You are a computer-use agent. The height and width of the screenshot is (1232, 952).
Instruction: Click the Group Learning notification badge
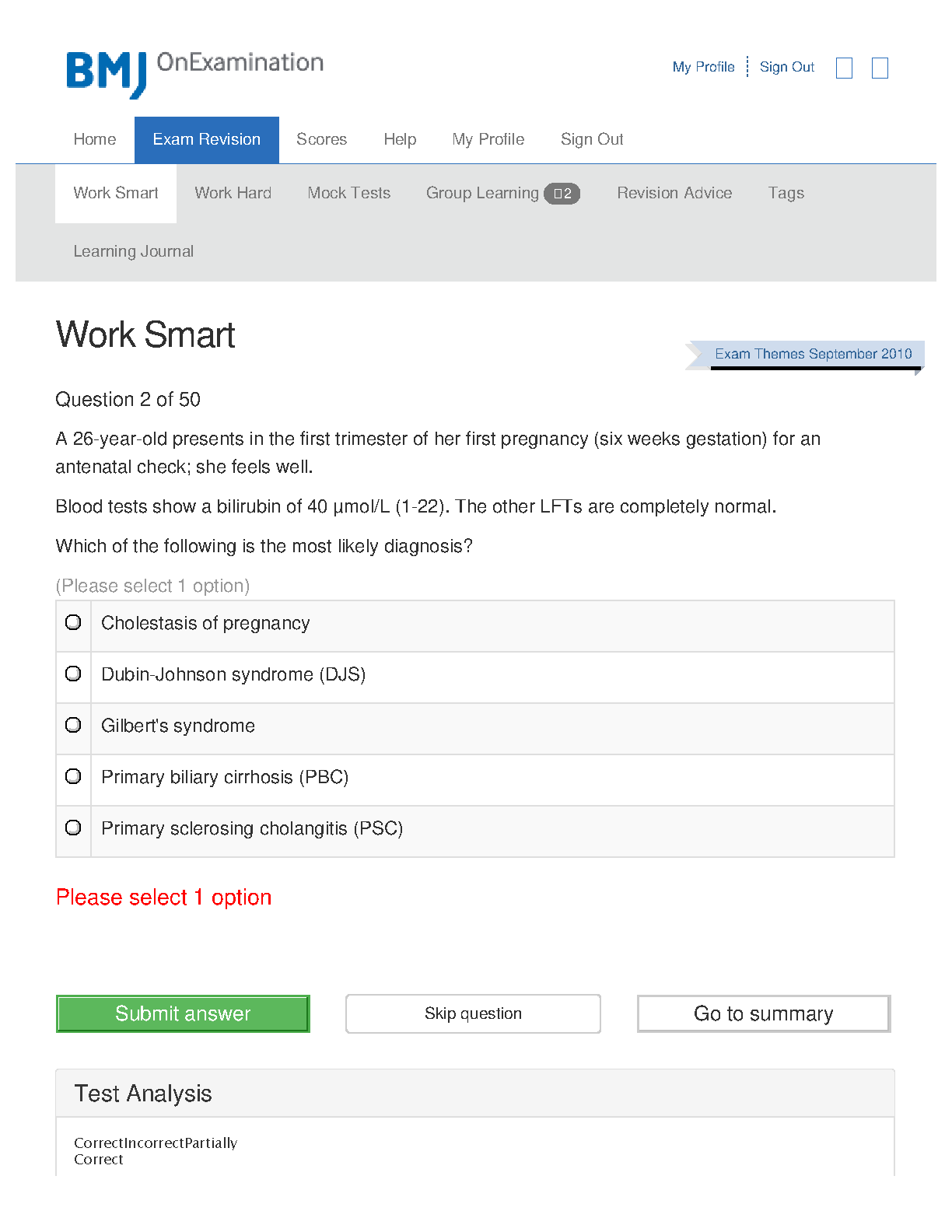coord(562,194)
